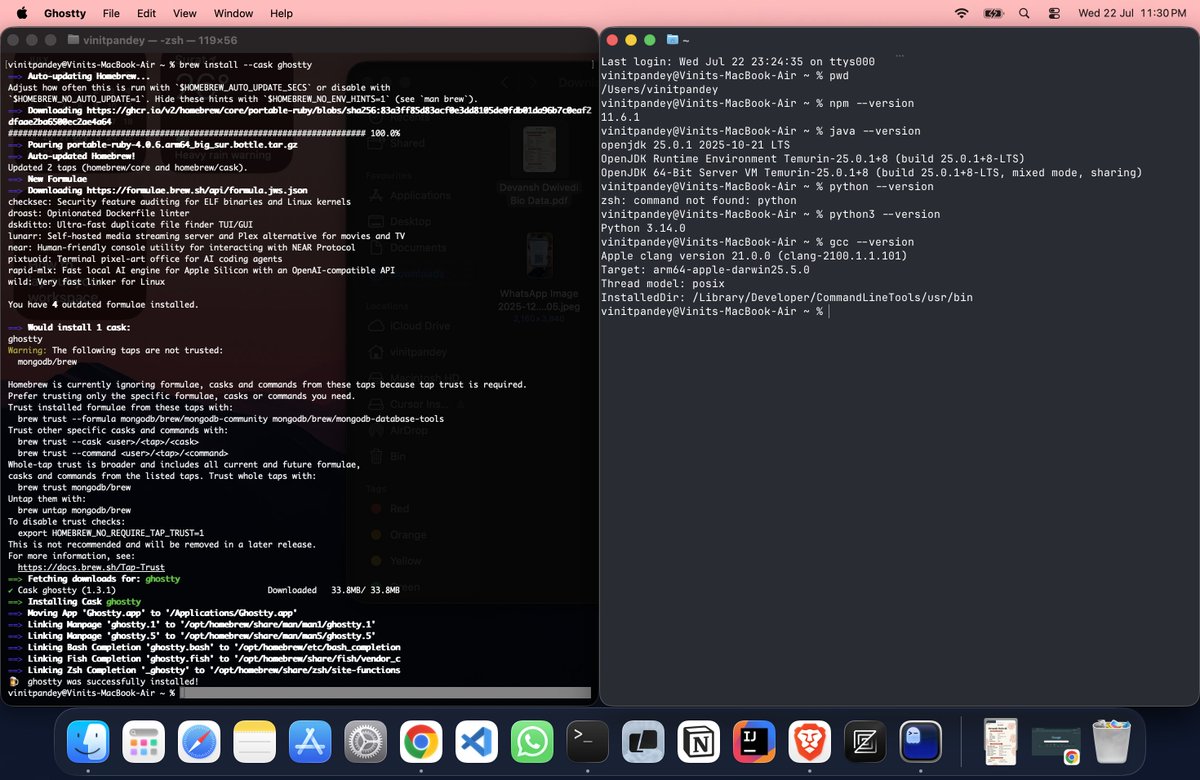Open Wi-Fi status in menu bar
The width and height of the screenshot is (1200, 780).
[x=962, y=13]
